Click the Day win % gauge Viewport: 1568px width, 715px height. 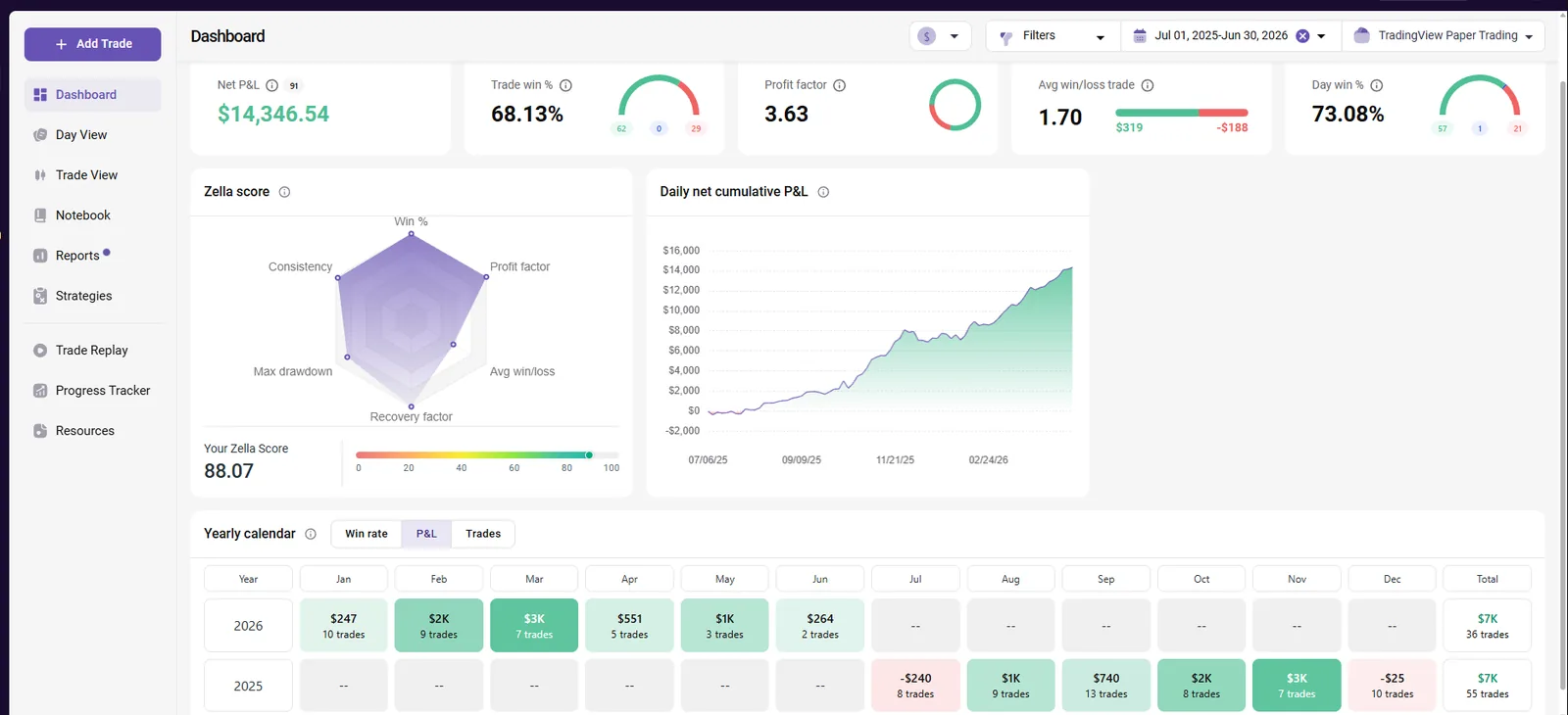point(1480,96)
